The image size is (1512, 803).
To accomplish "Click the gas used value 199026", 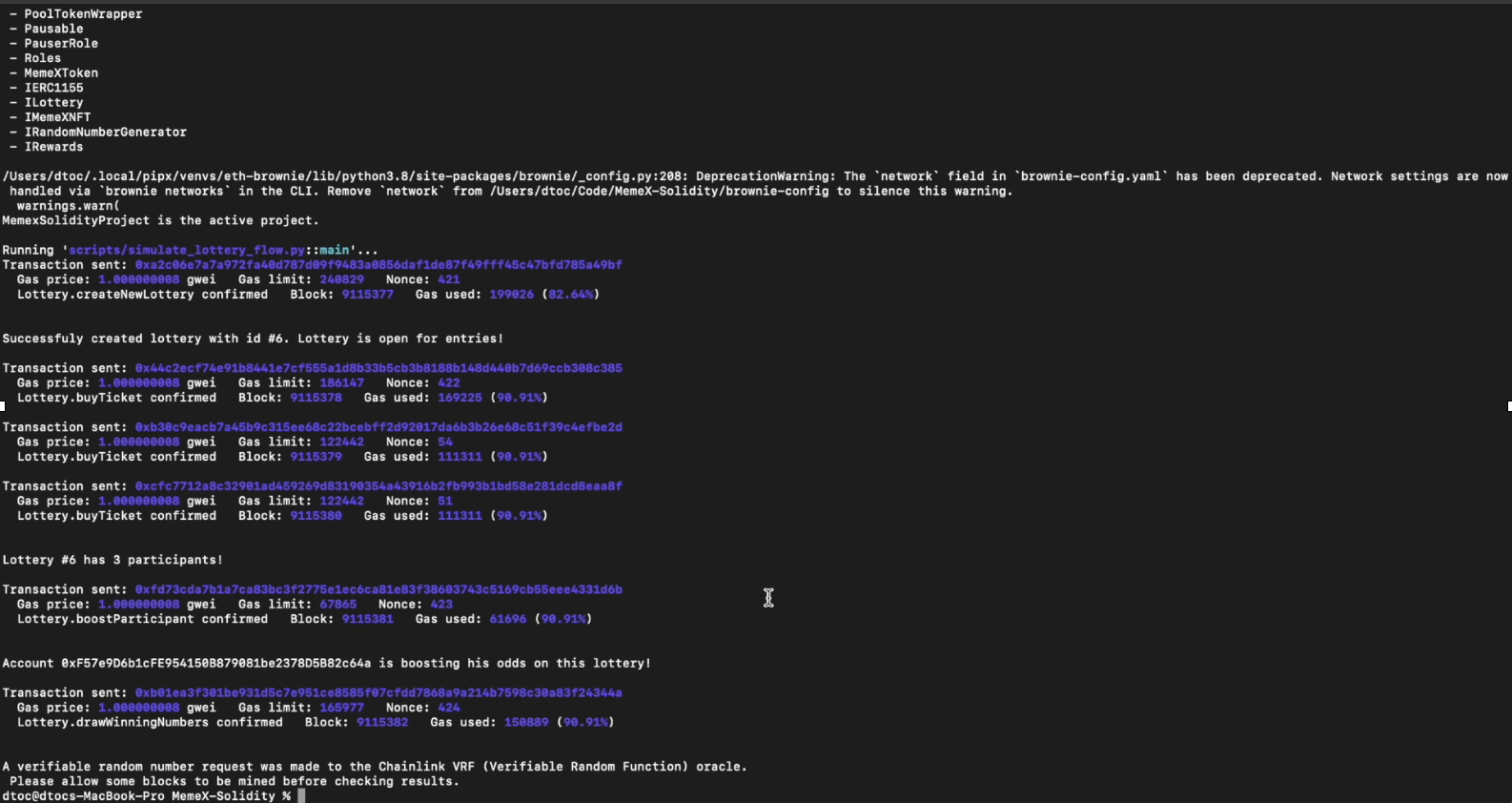I will point(511,295).
